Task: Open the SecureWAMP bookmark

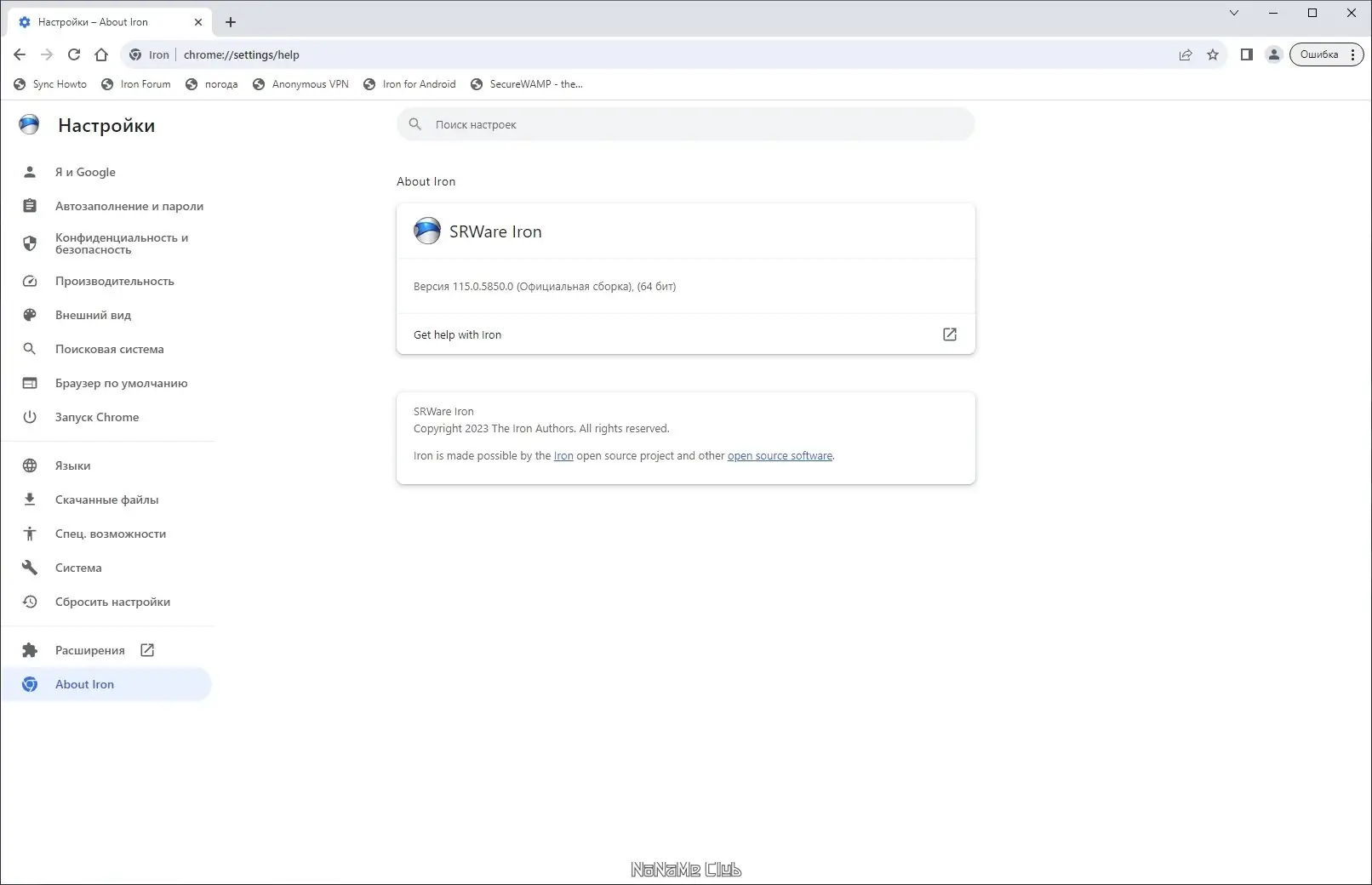Action: (527, 84)
